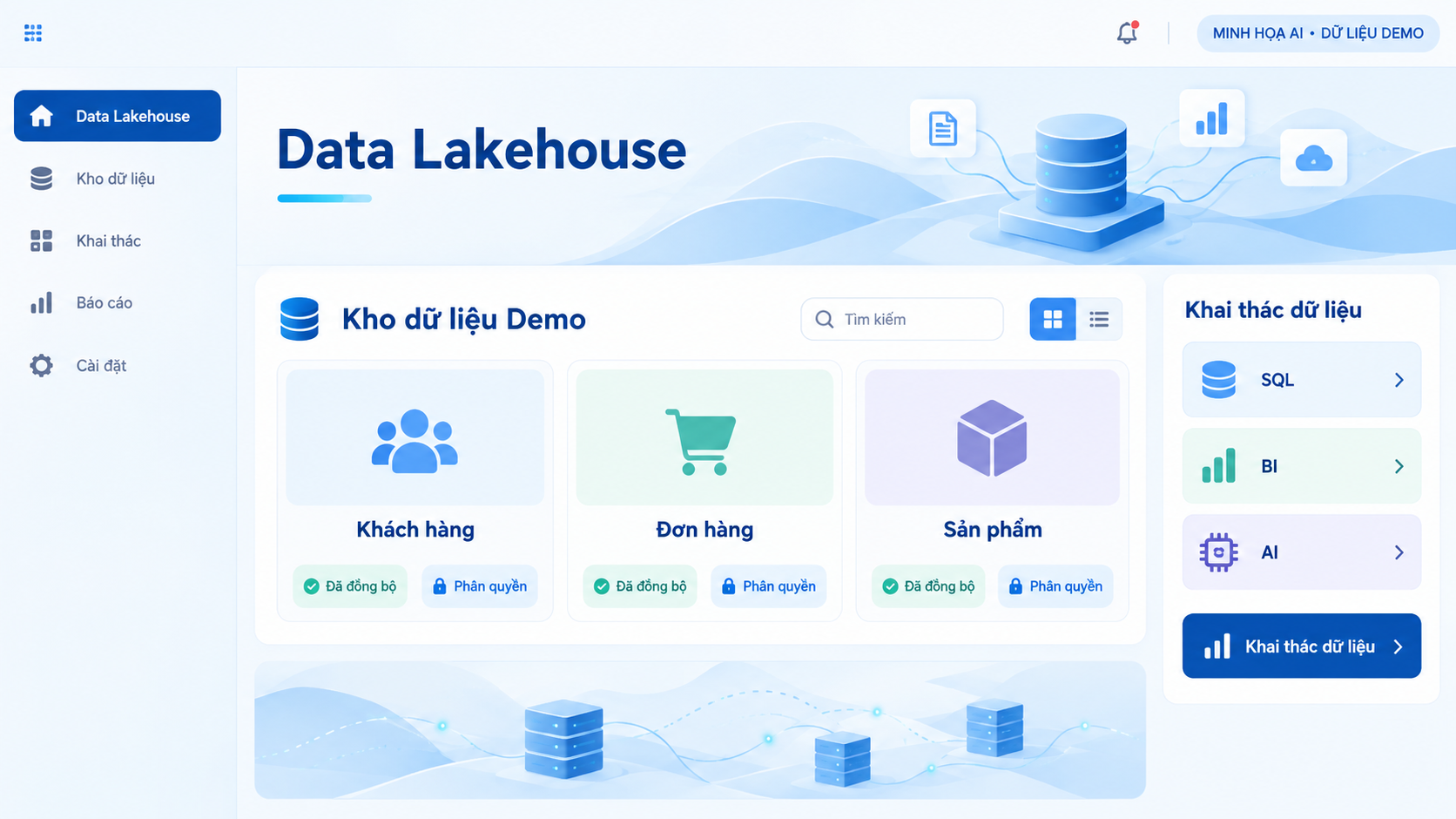This screenshot has width=1456, height=819.
Task: Click the AI chip icon
Action: [1218, 552]
